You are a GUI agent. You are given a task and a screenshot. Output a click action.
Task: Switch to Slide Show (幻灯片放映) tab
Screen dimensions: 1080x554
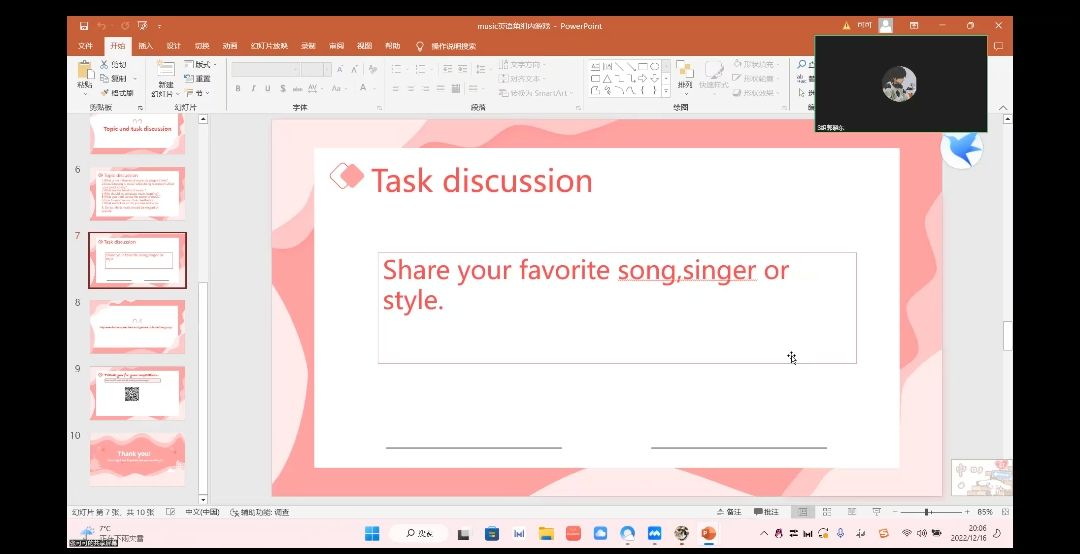[269, 46]
